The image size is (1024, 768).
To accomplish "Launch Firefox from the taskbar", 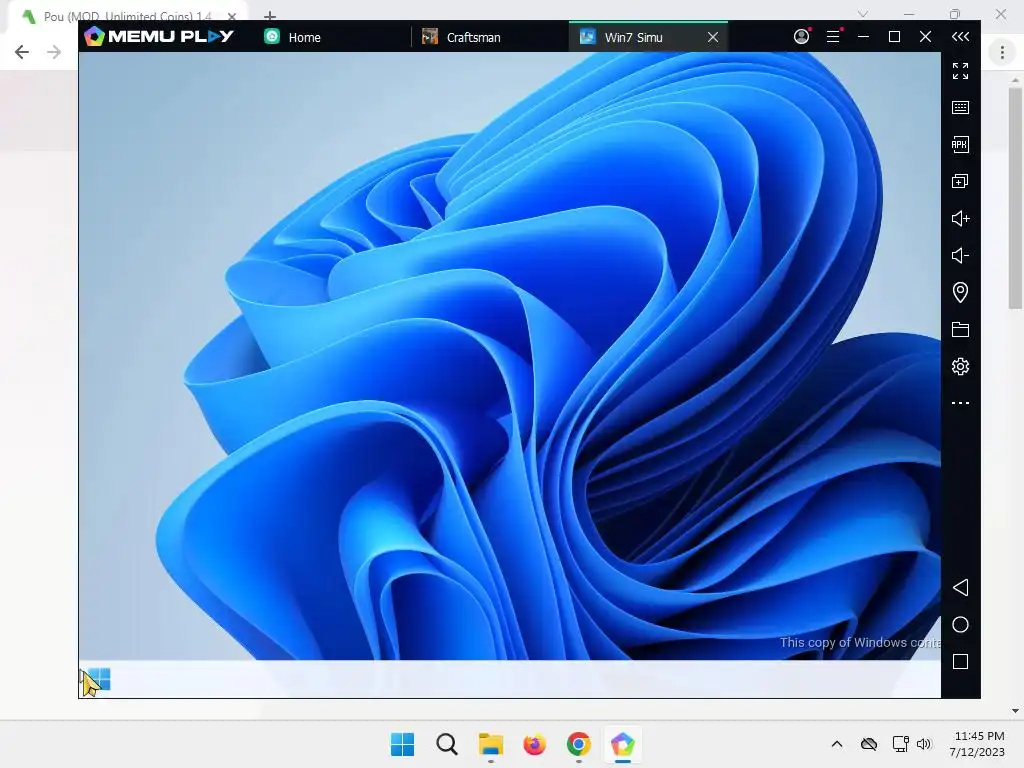I will pyautogui.click(x=534, y=744).
